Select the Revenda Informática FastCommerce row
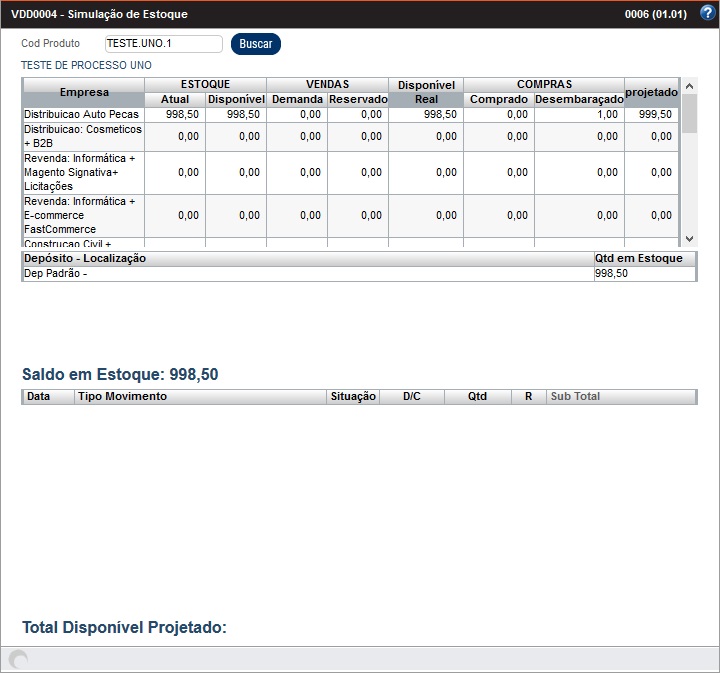This screenshot has height=673, width=720. (x=82, y=215)
